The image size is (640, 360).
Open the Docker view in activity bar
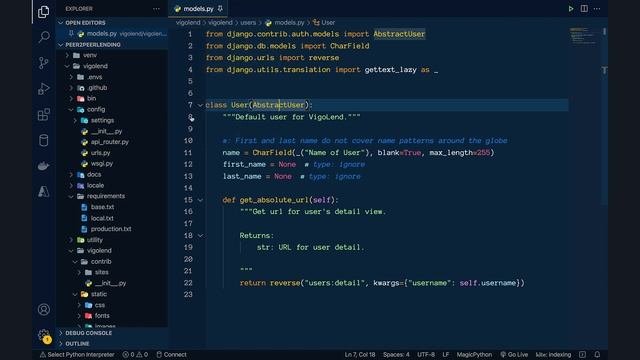tap(44, 166)
